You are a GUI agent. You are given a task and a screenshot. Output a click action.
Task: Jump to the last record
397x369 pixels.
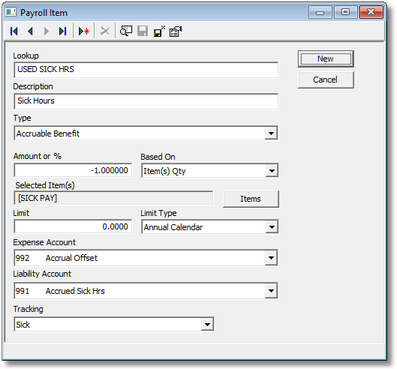pyautogui.click(x=62, y=31)
